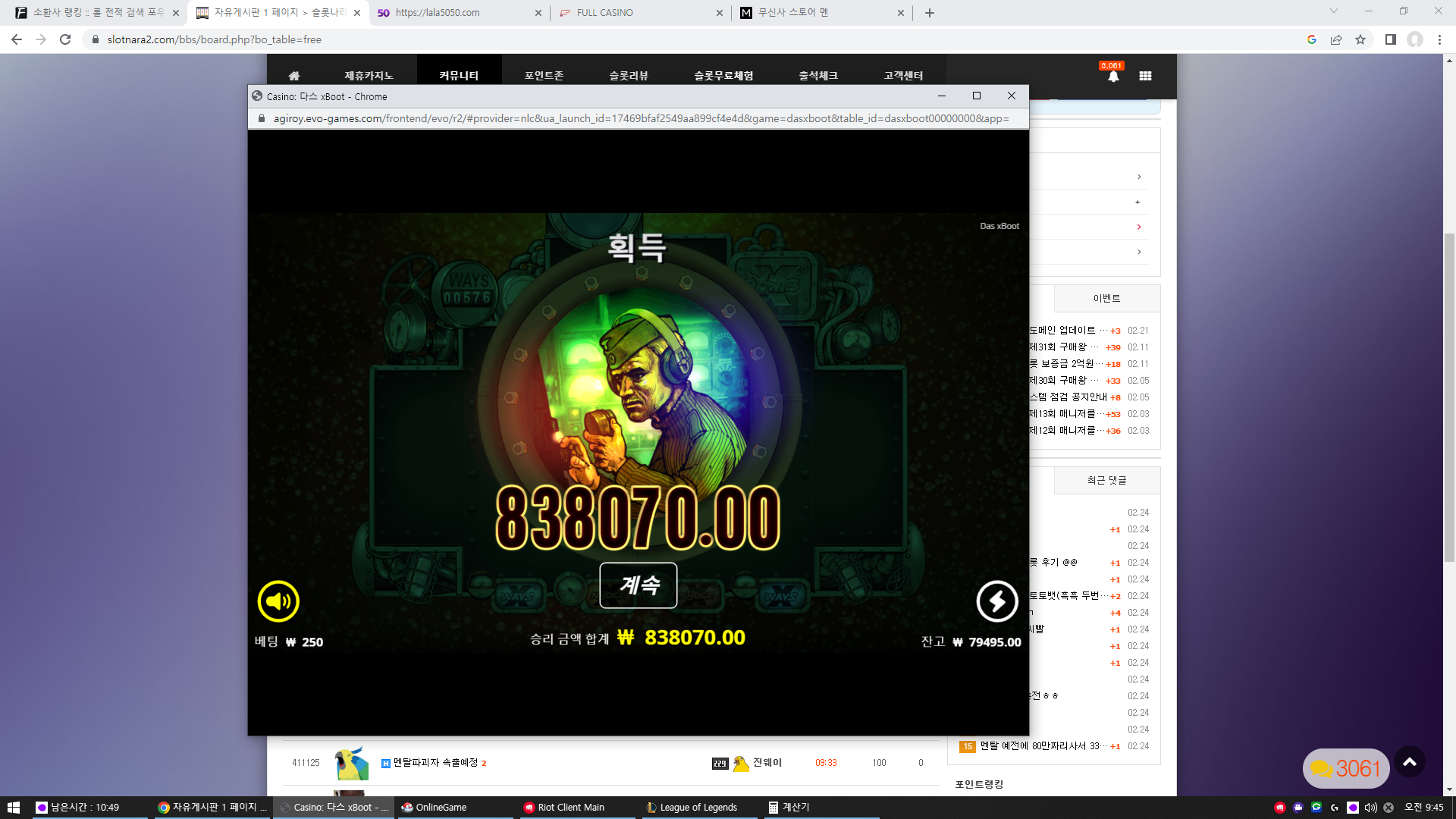Click the page vertical scrollbar

point(1449,398)
